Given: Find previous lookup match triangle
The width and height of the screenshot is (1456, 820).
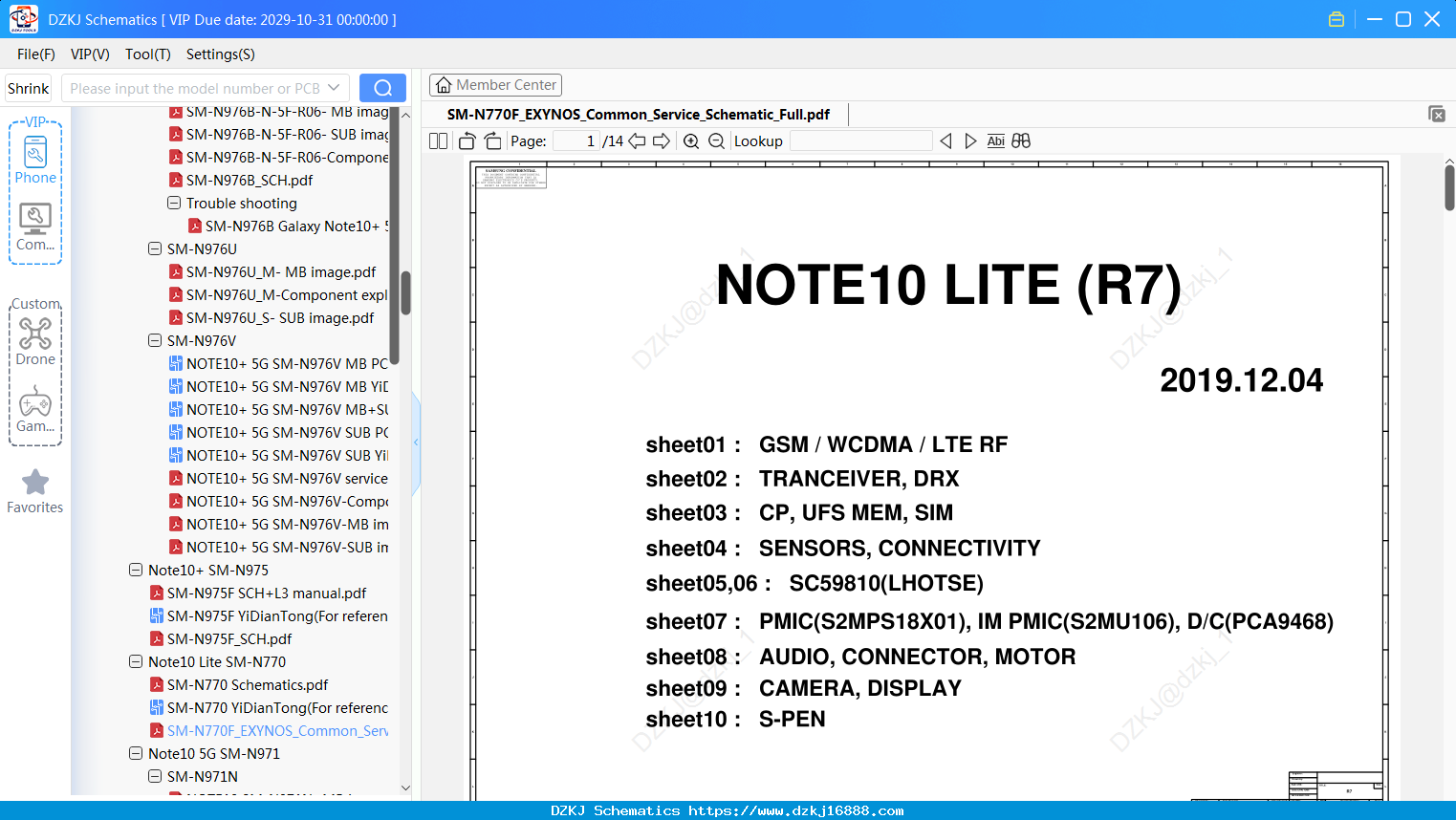Looking at the screenshot, I should 945,141.
